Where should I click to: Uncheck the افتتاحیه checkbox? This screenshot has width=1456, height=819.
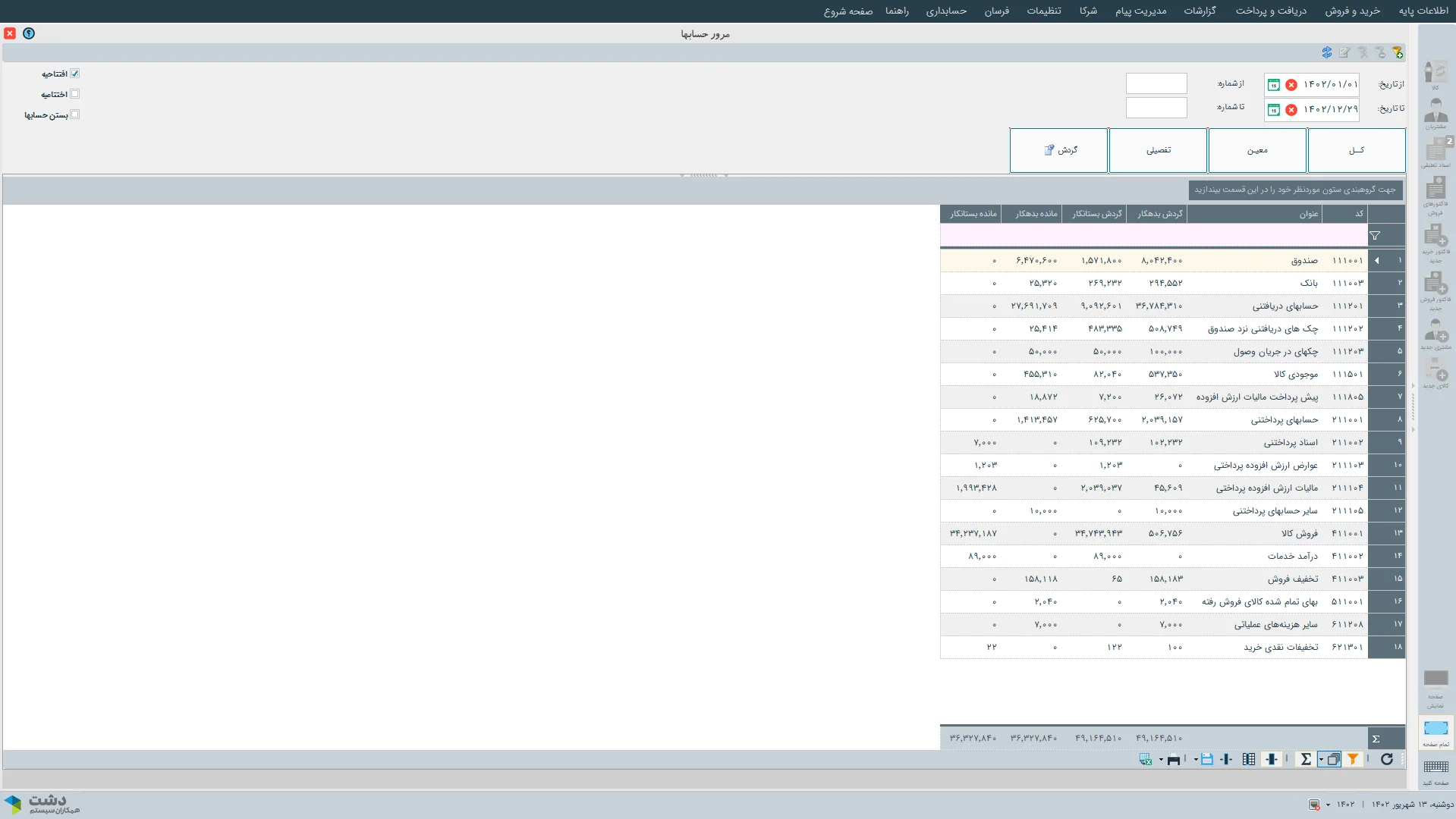[x=74, y=74]
